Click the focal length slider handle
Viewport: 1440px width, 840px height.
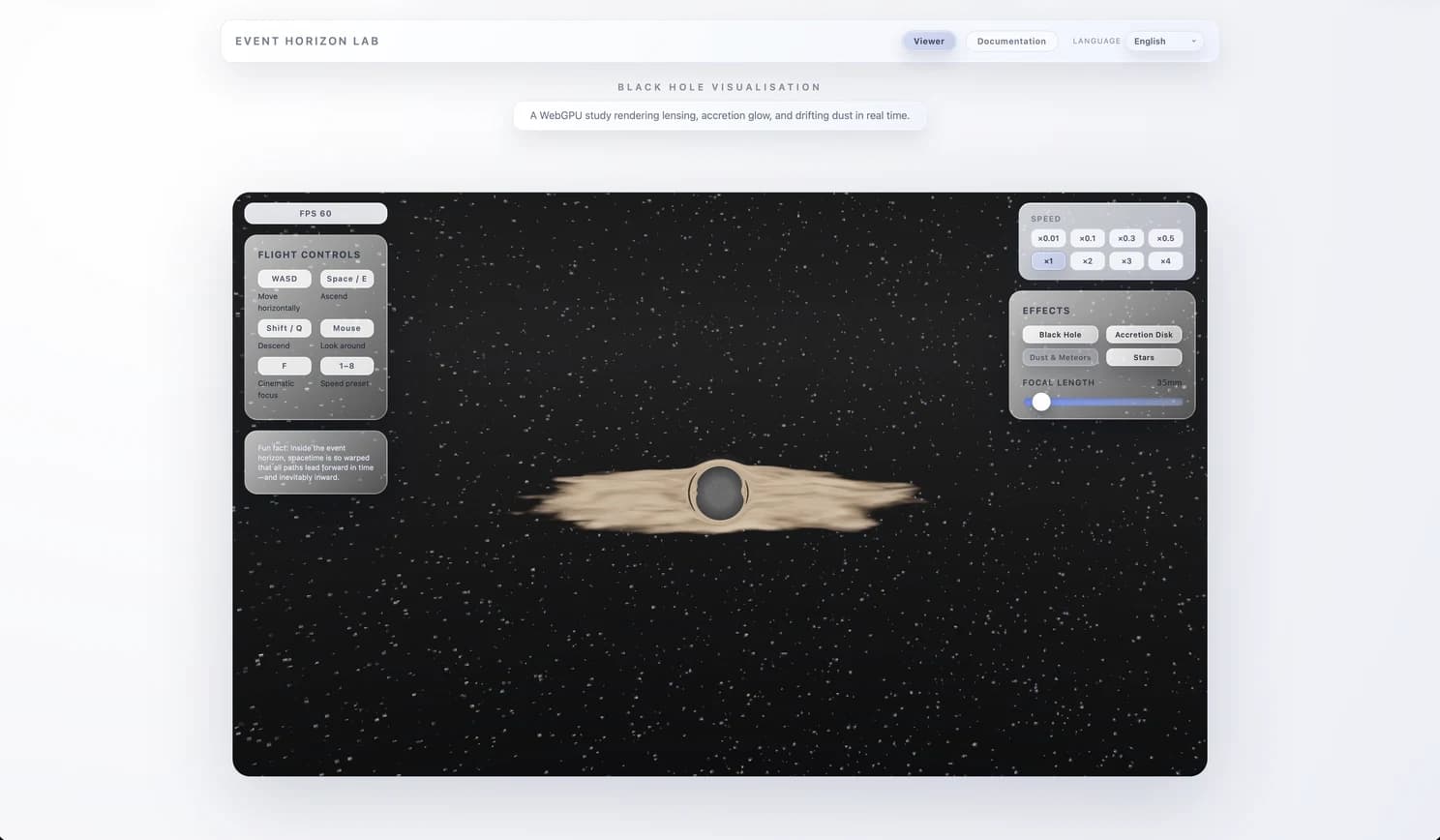[x=1041, y=402]
